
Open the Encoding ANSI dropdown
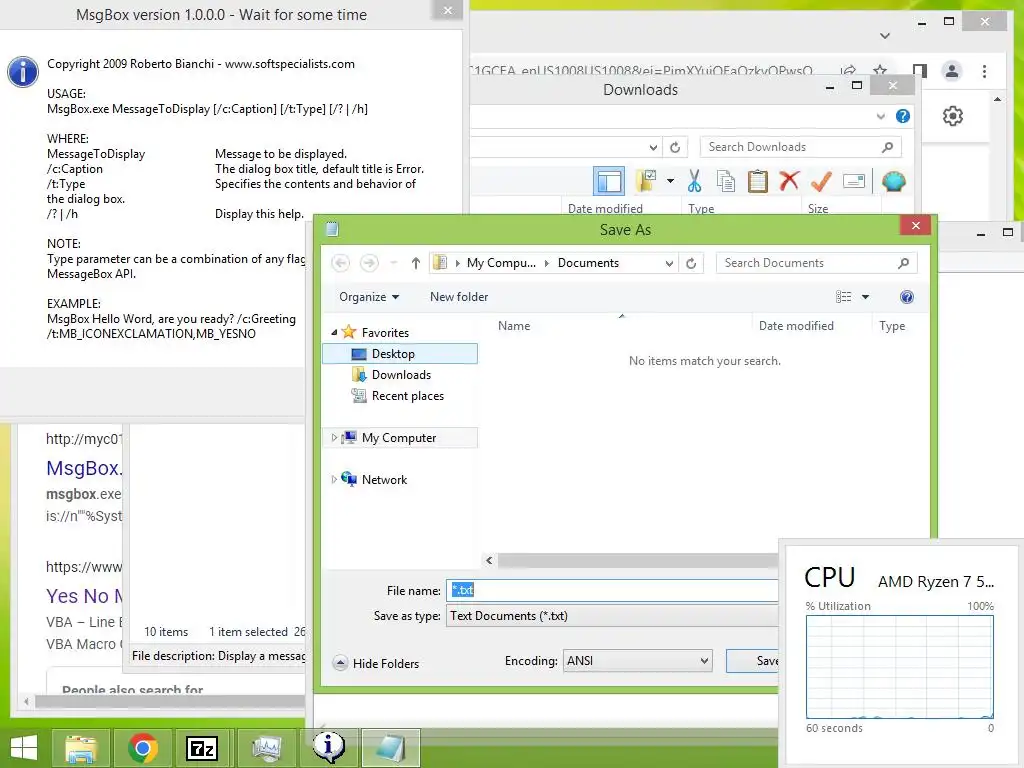637,661
